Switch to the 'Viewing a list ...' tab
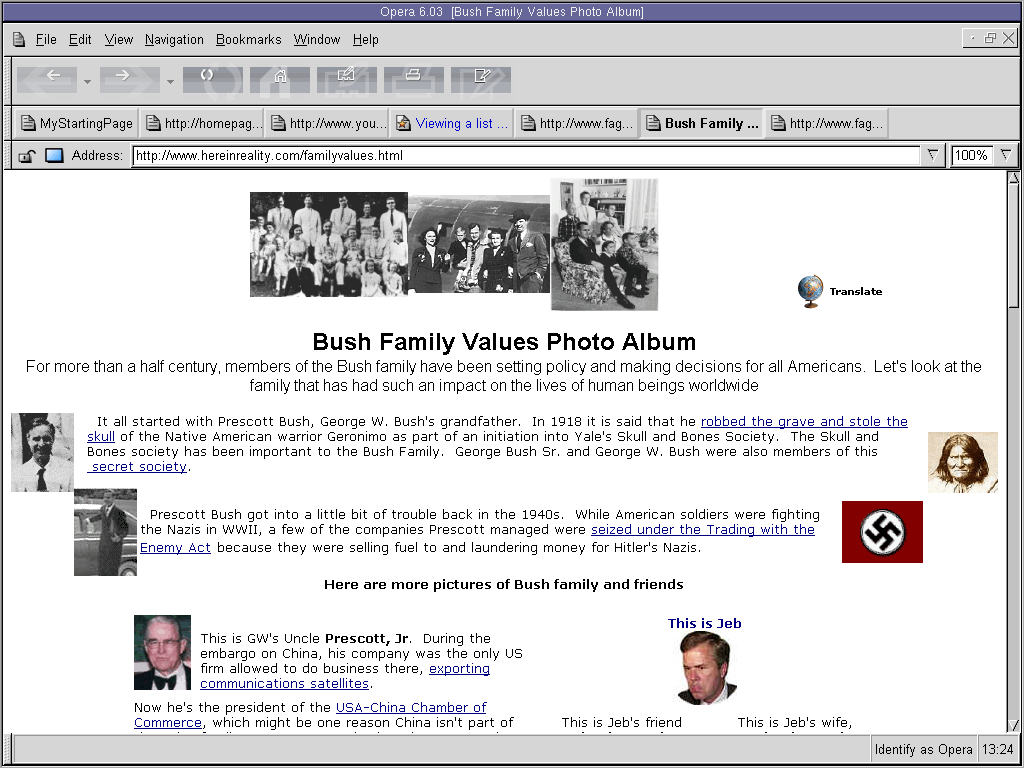1024x768 pixels. 453,123
